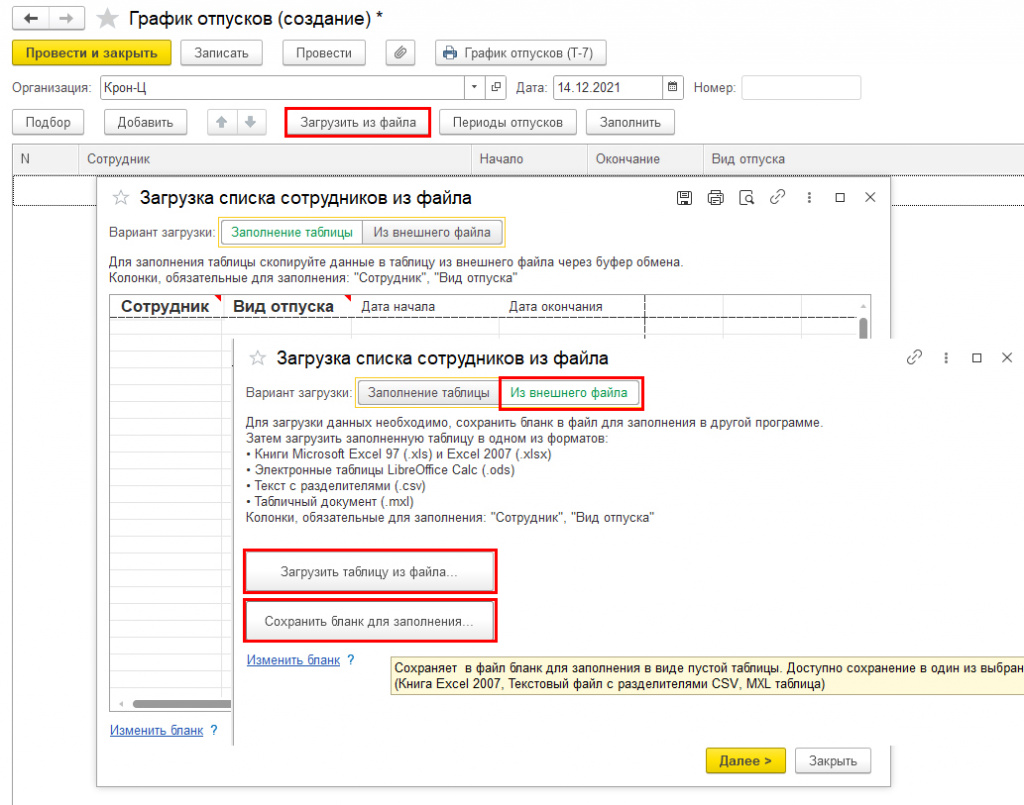Click the Окончание column header
1024x805 pixels.
coord(645,159)
